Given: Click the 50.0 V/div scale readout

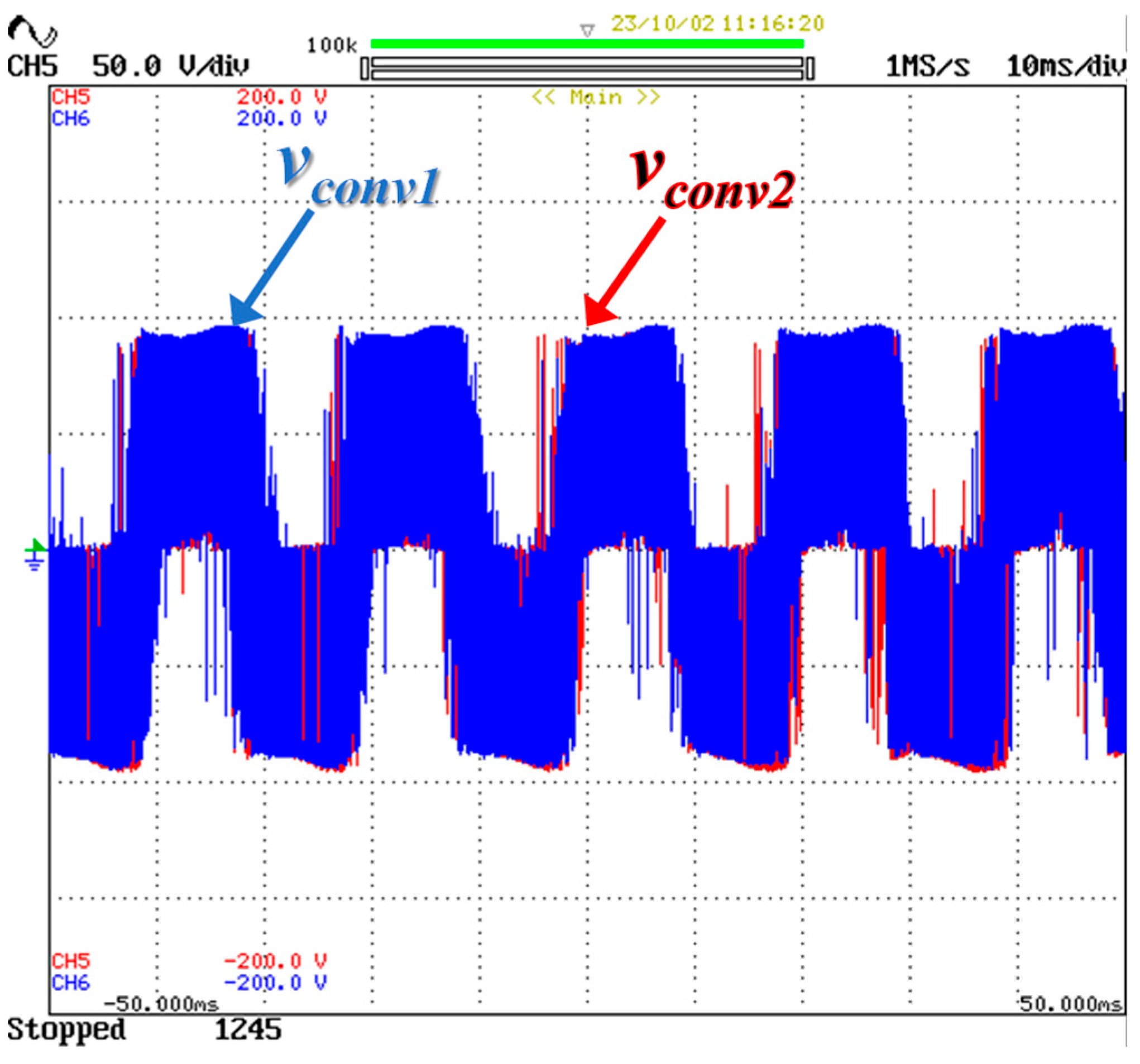Looking at the screenshot, I should click(170, 66).
